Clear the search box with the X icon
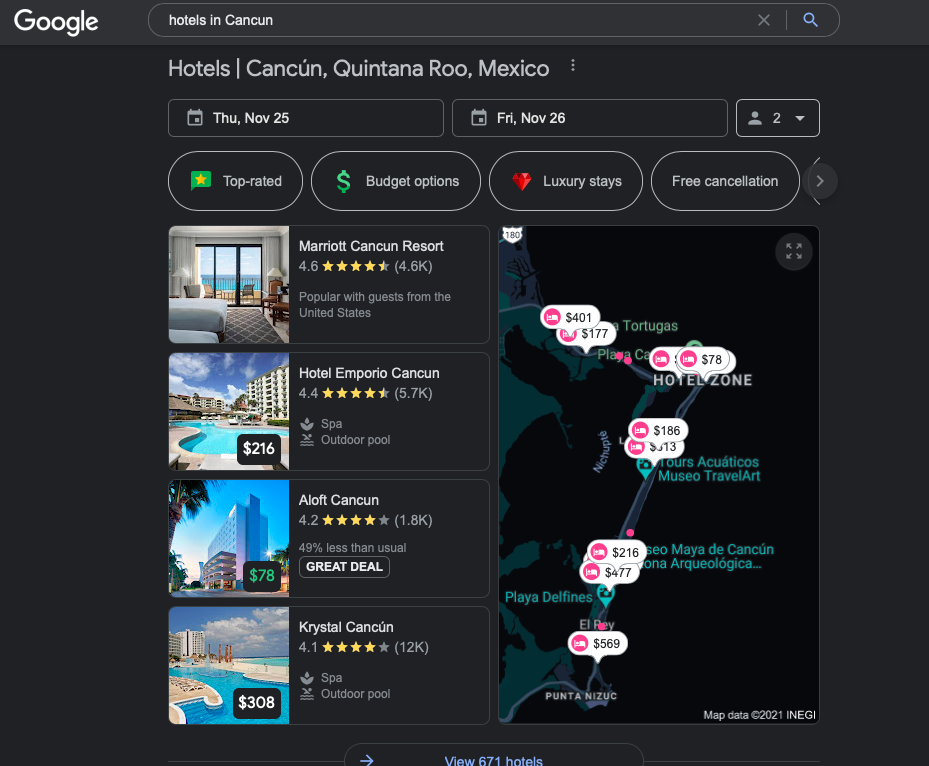This screenshot has width=929, height=766. click(764, 20)
